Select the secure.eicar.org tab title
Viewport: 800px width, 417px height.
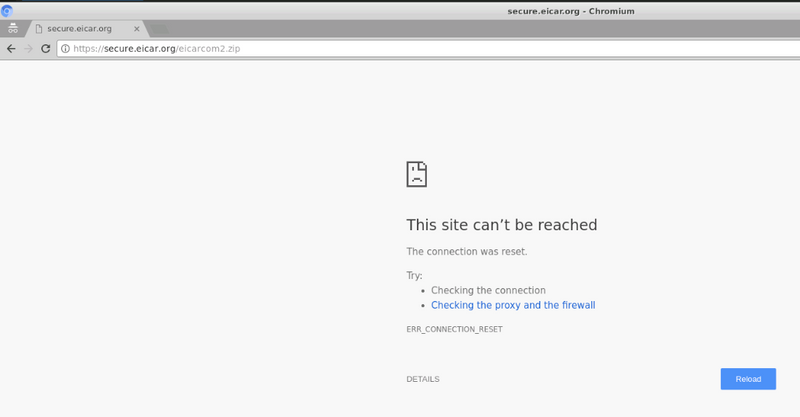tap(80, 29)
